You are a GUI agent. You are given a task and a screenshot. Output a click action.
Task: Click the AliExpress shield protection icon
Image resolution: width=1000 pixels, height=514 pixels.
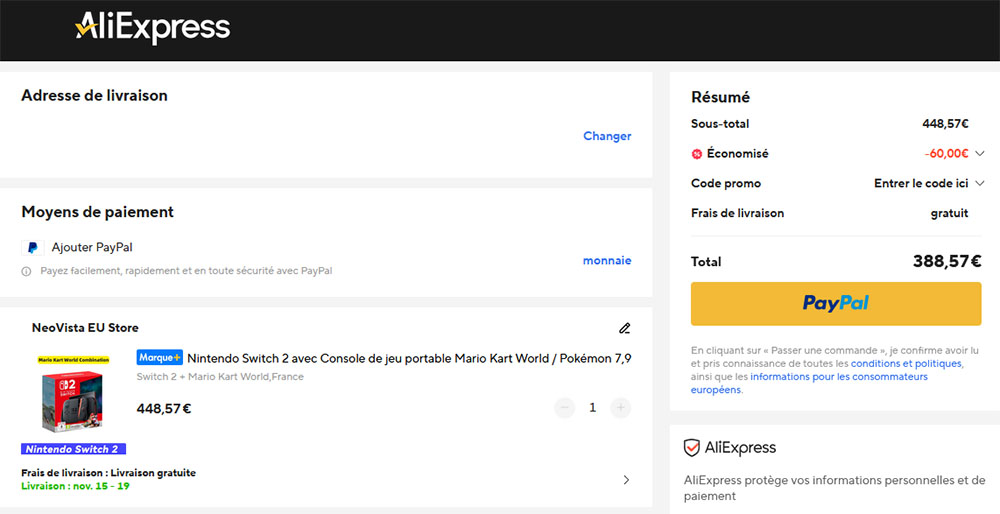tap(691, 447)
